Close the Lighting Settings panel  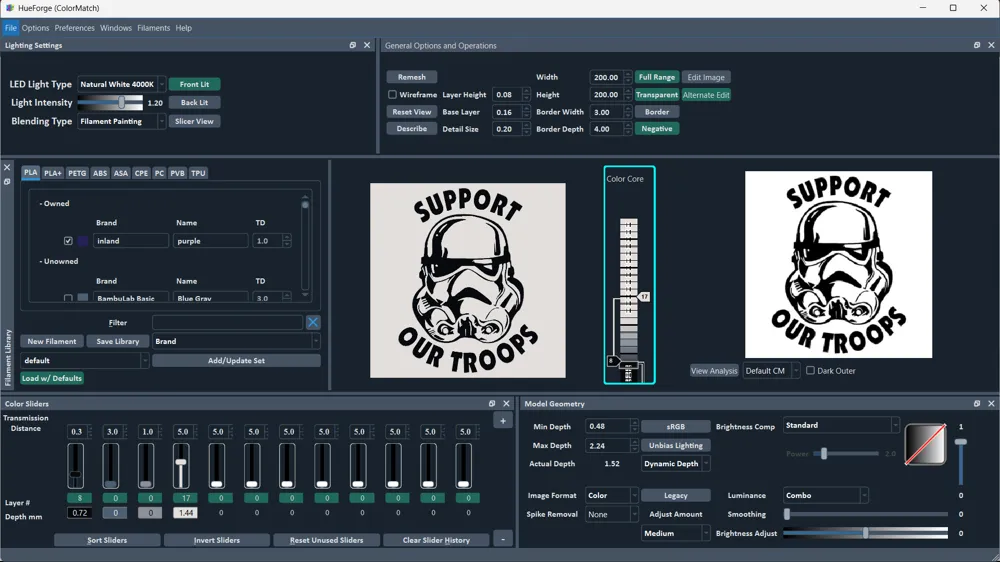[367, 45]
